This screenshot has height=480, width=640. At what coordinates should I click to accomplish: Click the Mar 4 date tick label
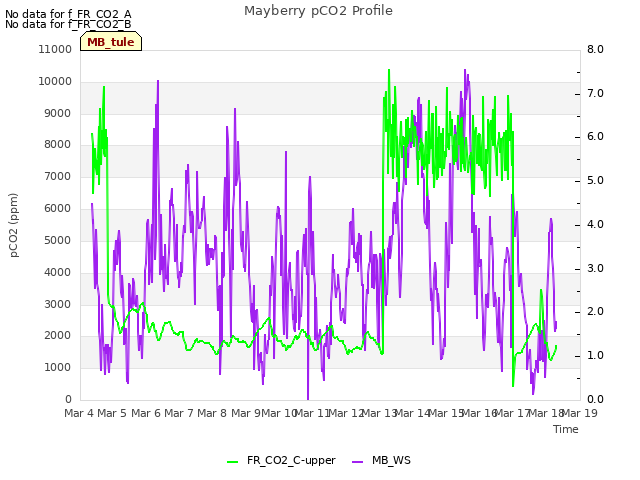[x=79, y=413]
